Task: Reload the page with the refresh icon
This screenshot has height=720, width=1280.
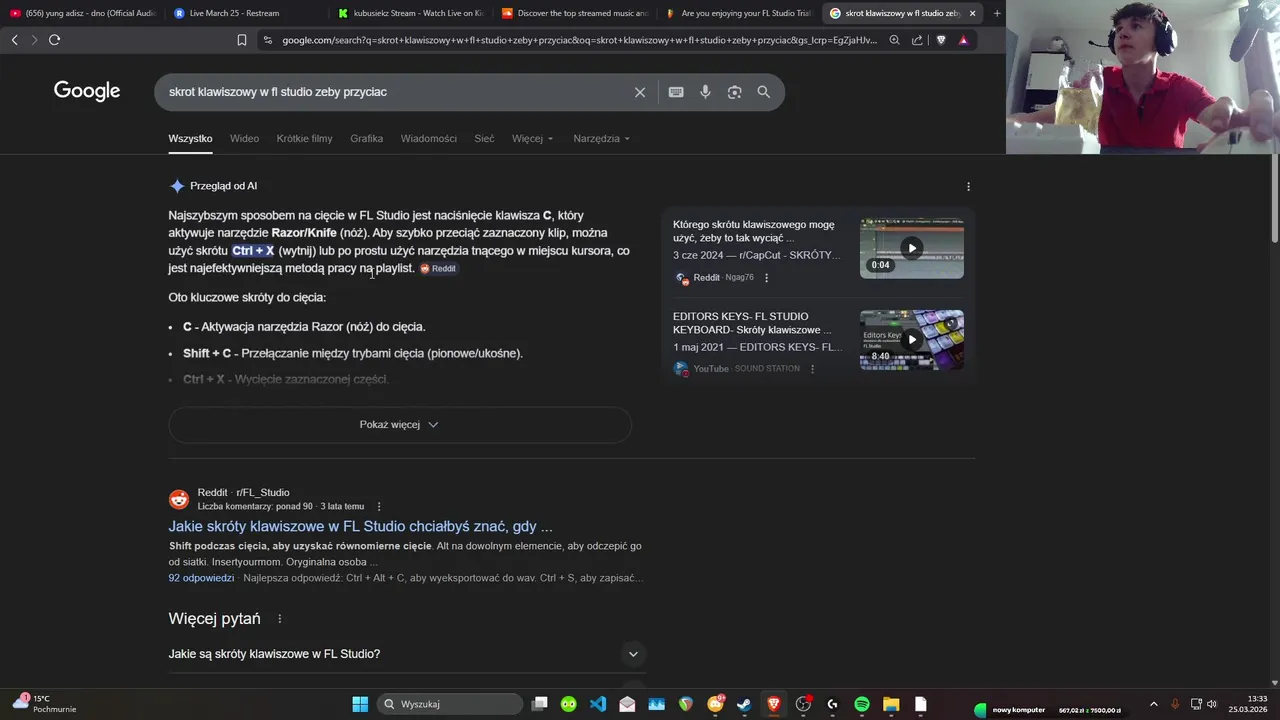Action: tap(54, 40)
